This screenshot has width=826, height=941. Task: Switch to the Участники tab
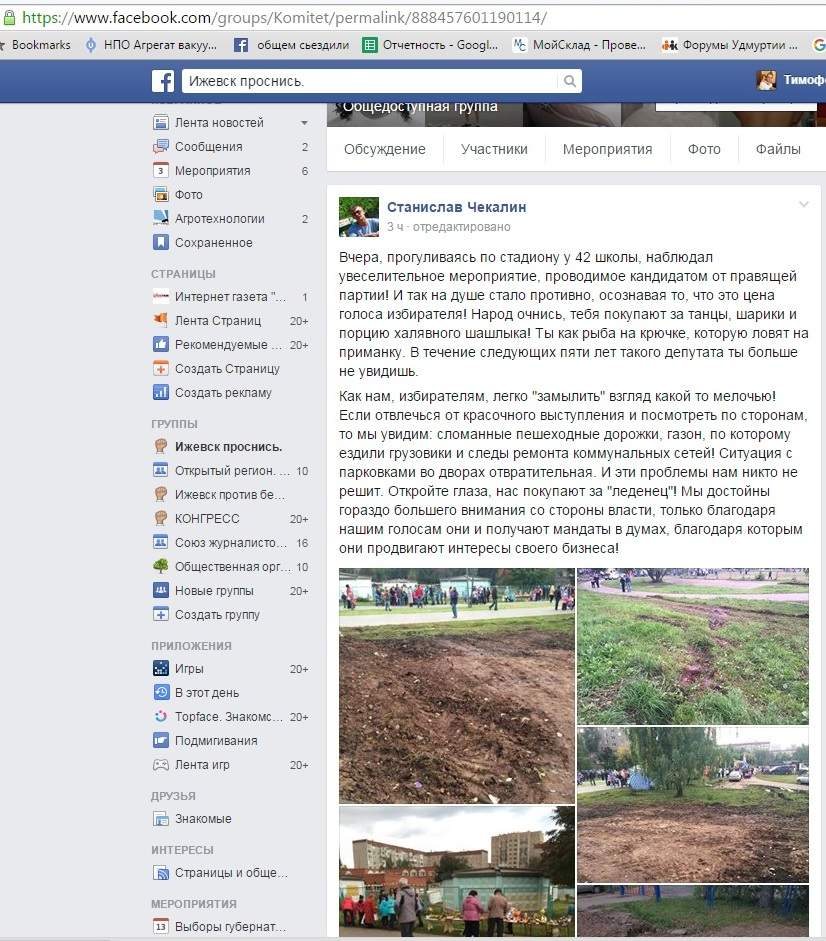coord(494,149)
